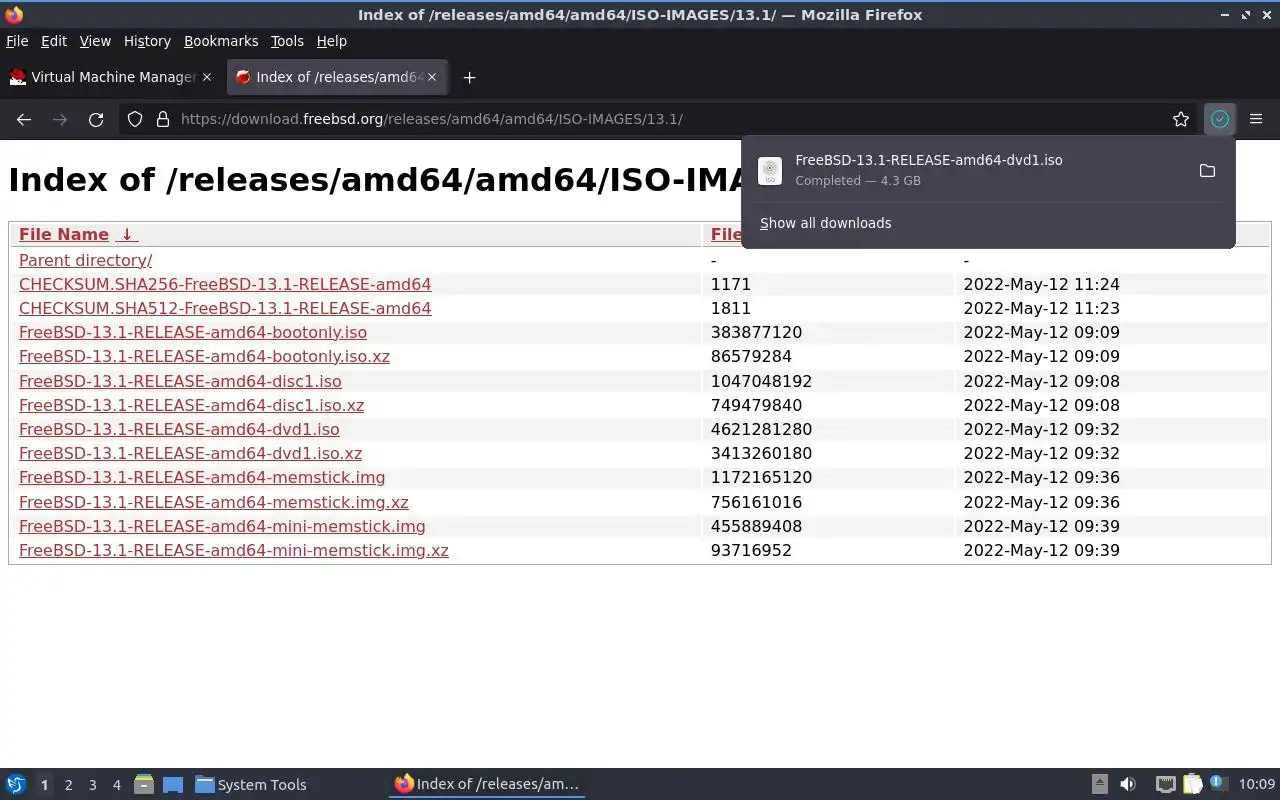Image resolution: width=1280 pixels, height=800 pixels.
Task: Open the Downloads panel toolbar button
Action: point(1219,119)
